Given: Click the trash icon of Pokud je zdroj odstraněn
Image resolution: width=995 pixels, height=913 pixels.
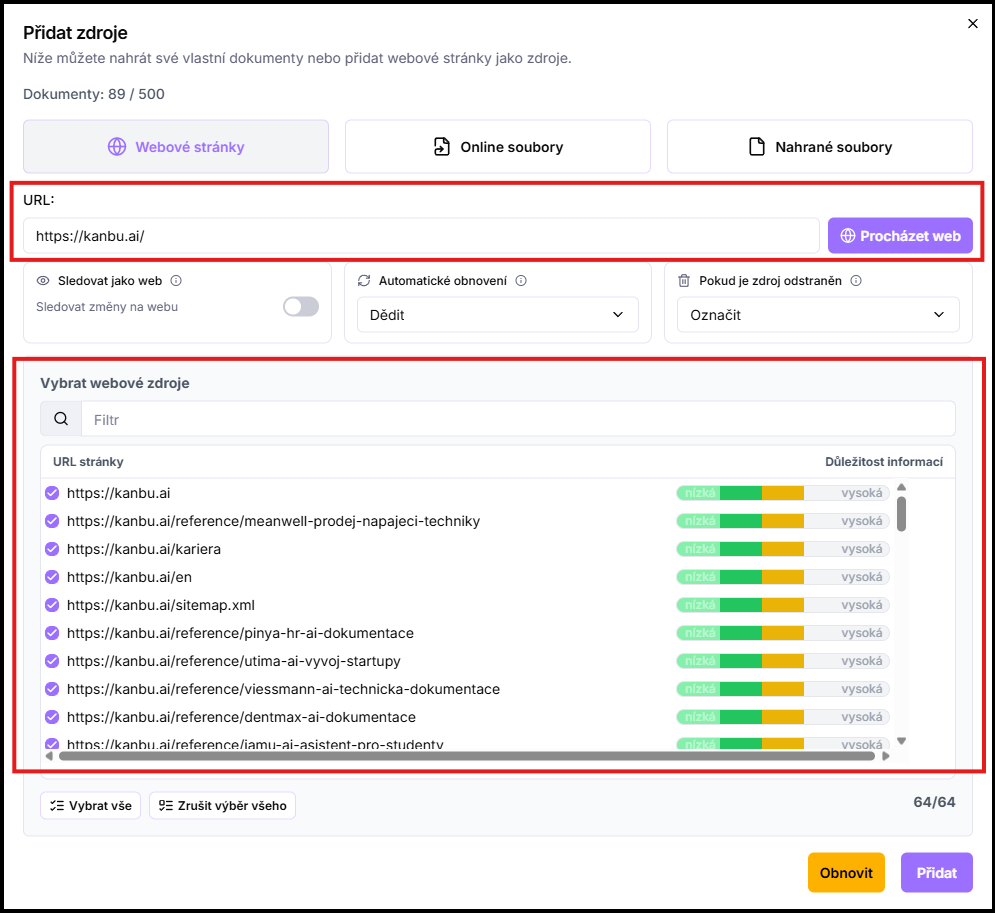Looking at the screenshot, I should (x=684, y=280).
